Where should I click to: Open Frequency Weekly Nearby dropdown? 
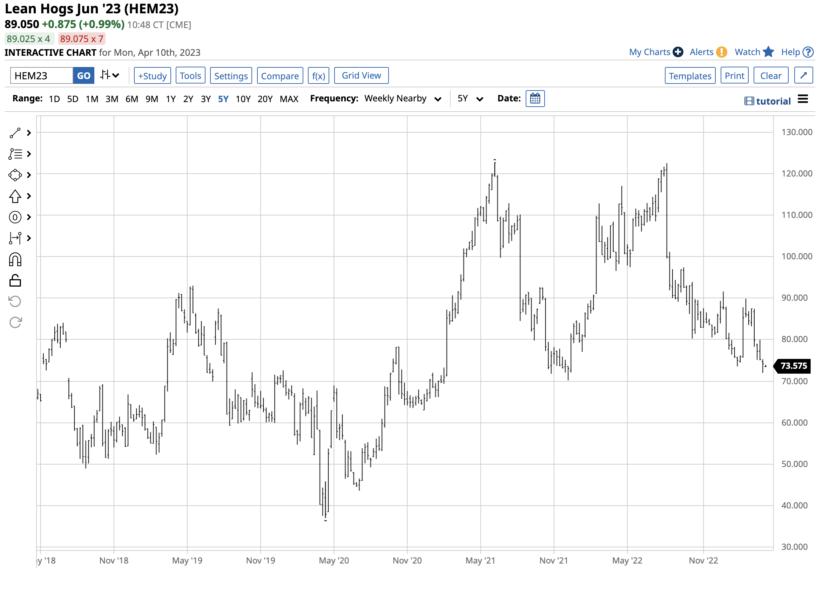tap(403, 99)
